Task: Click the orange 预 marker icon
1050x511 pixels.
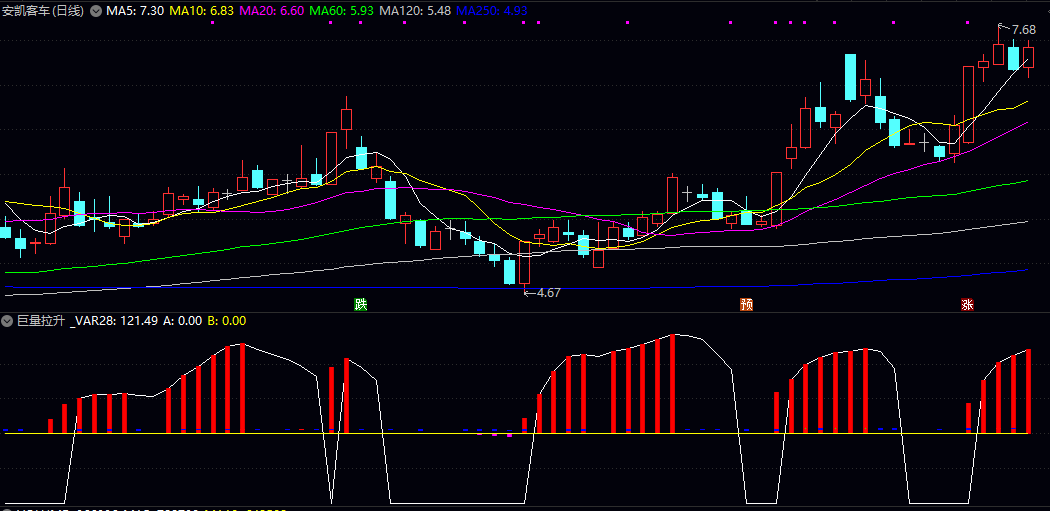Action: [746, 304]
